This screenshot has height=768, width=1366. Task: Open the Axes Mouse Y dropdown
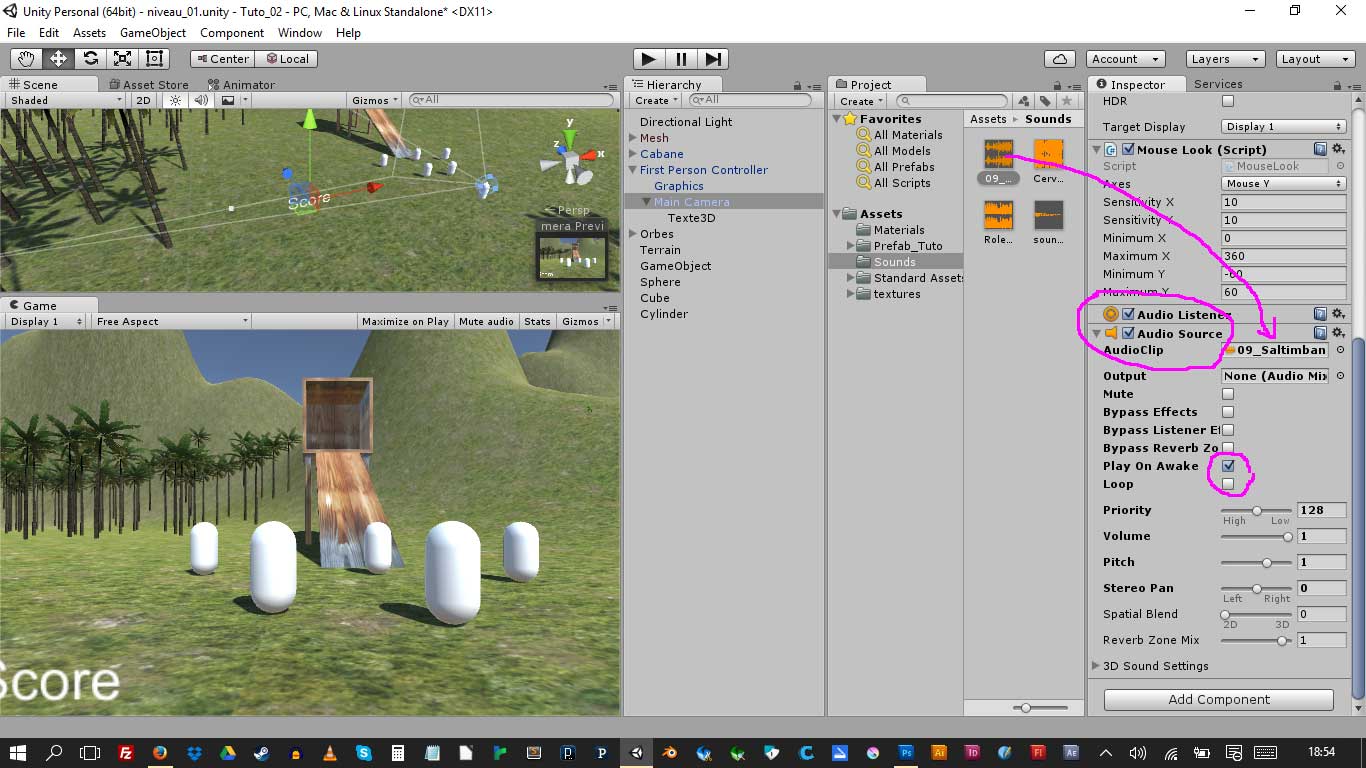point(1284,184)
